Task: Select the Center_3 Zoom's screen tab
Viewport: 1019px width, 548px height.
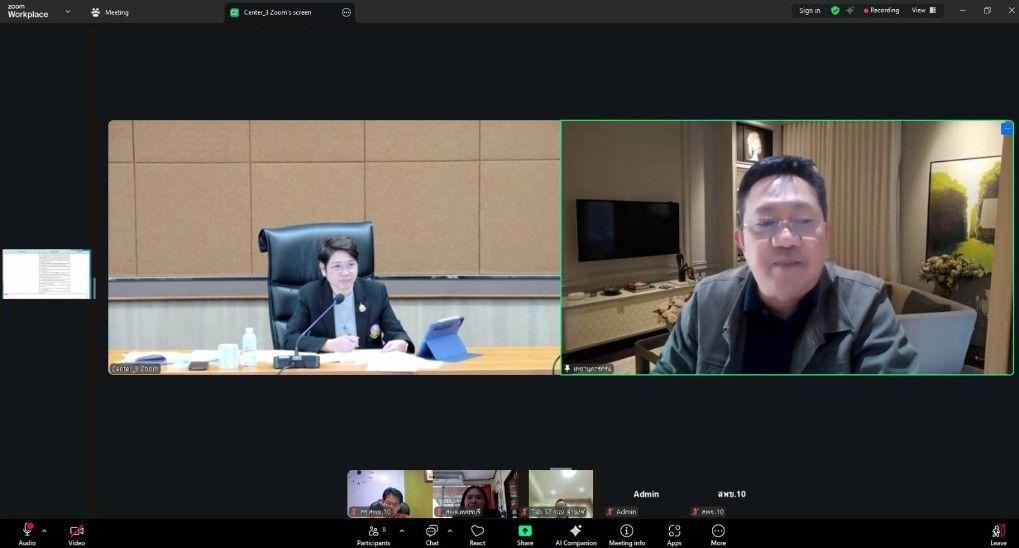Action: (x=280, y=12)
